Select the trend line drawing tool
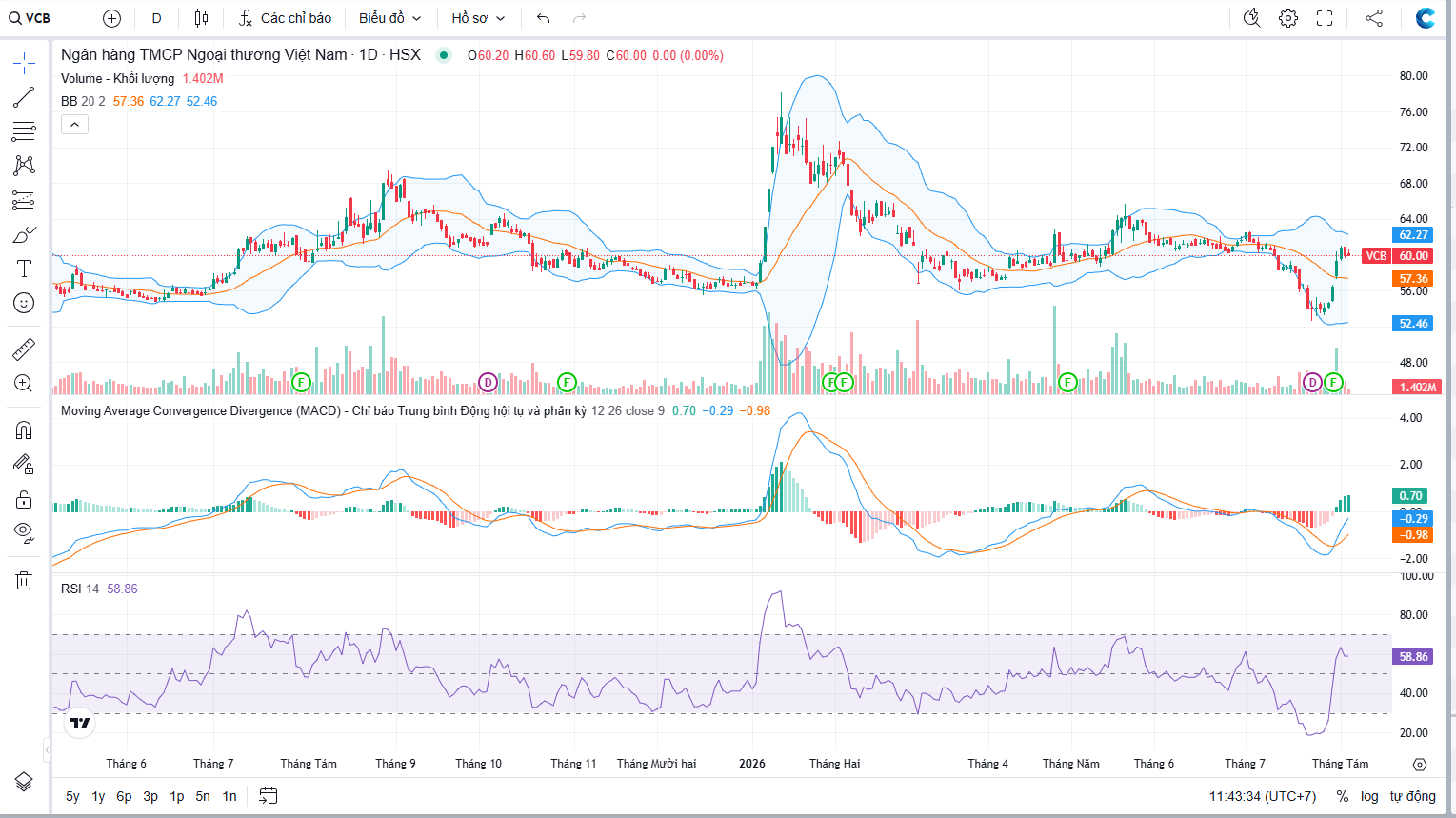 pyautogui.click(x=24, y=97)
